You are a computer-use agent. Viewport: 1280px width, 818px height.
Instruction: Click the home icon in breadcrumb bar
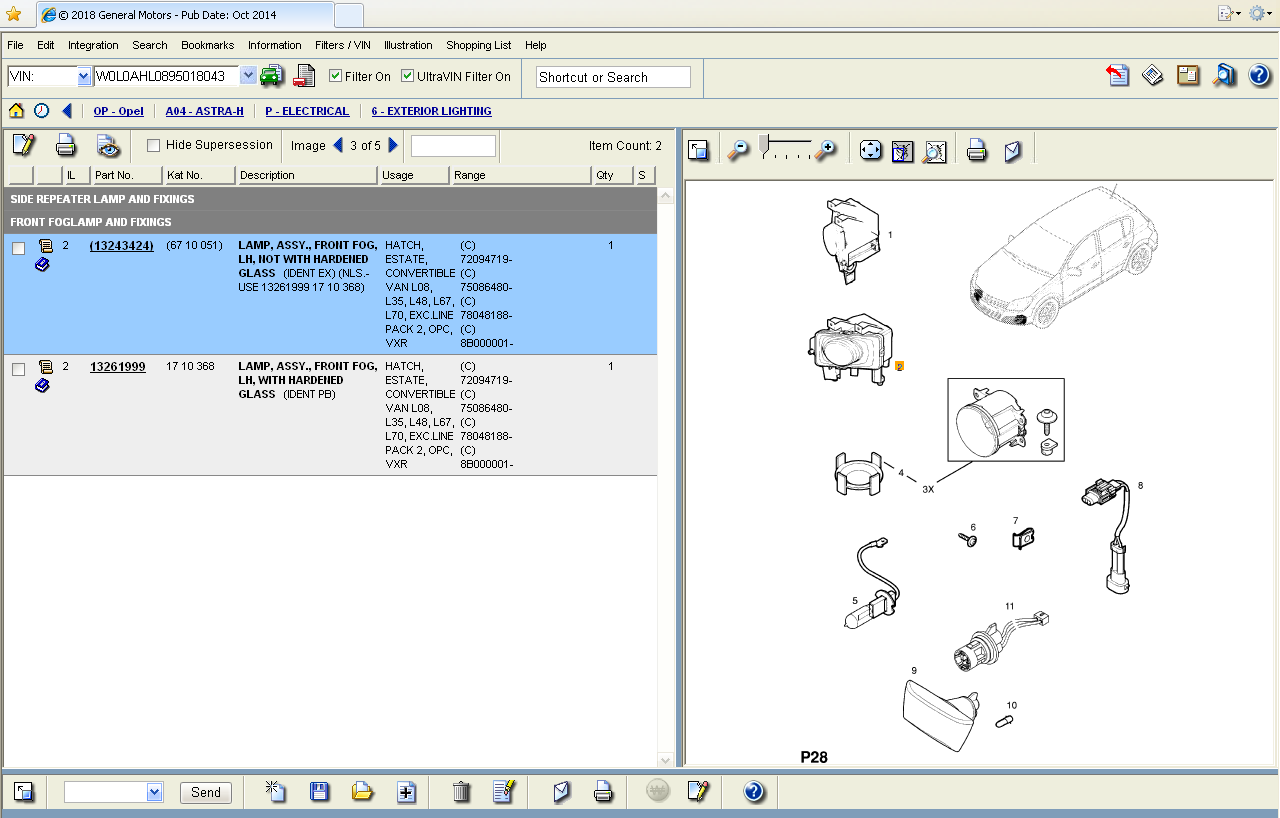(x=16, y=111)
